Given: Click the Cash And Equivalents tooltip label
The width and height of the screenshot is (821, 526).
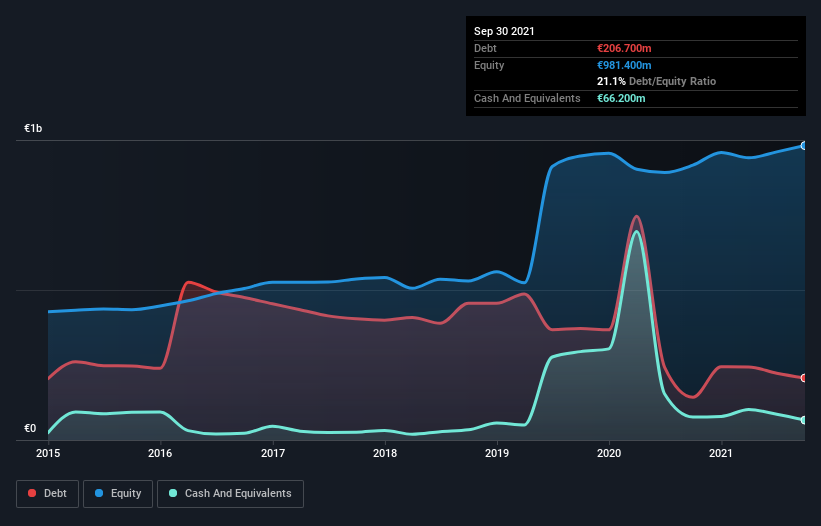Looking at the screenshot, I should pos(527,98).
